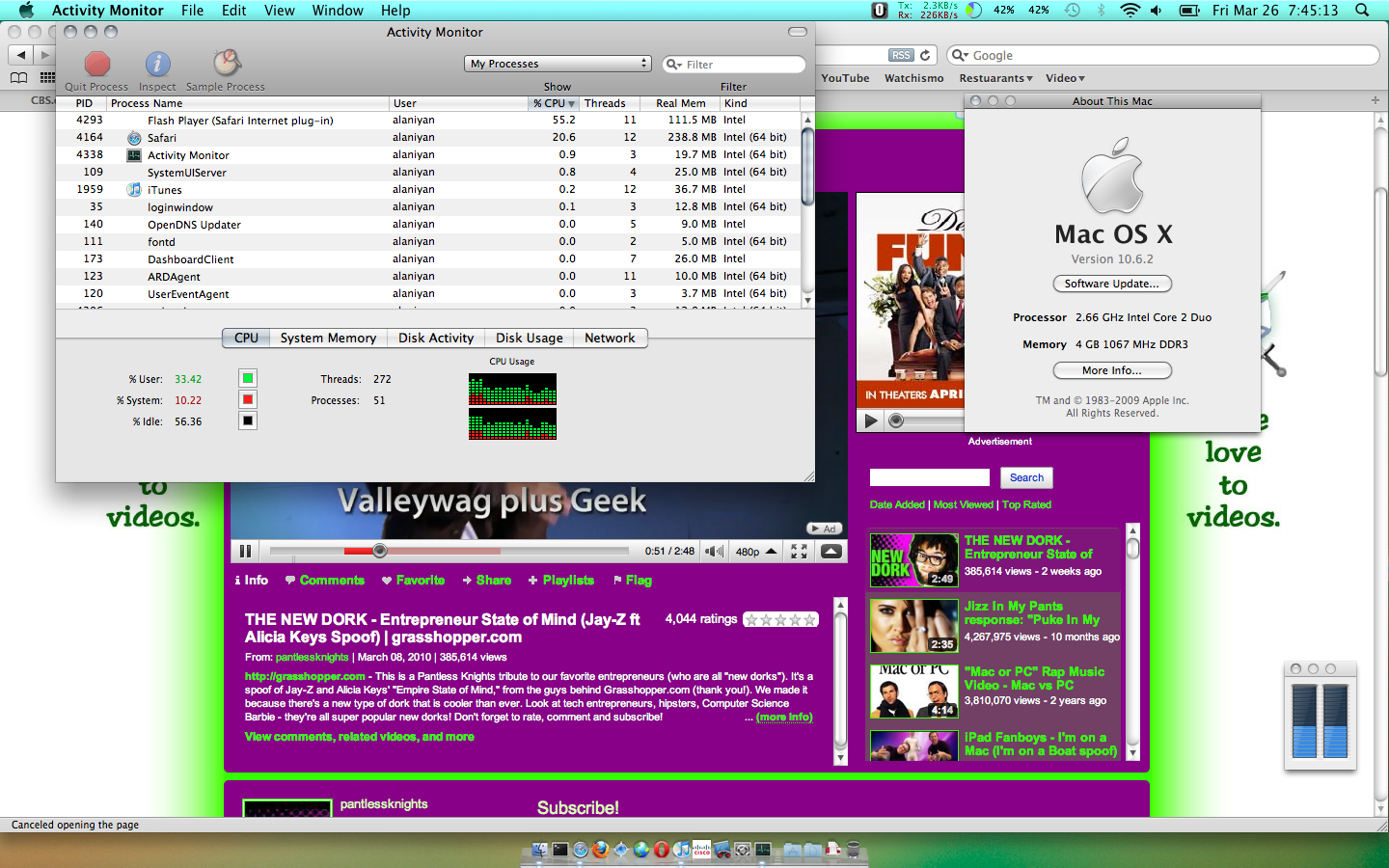Click the Software Update... button
The image size is (1389, 868).
(1112, 284)
